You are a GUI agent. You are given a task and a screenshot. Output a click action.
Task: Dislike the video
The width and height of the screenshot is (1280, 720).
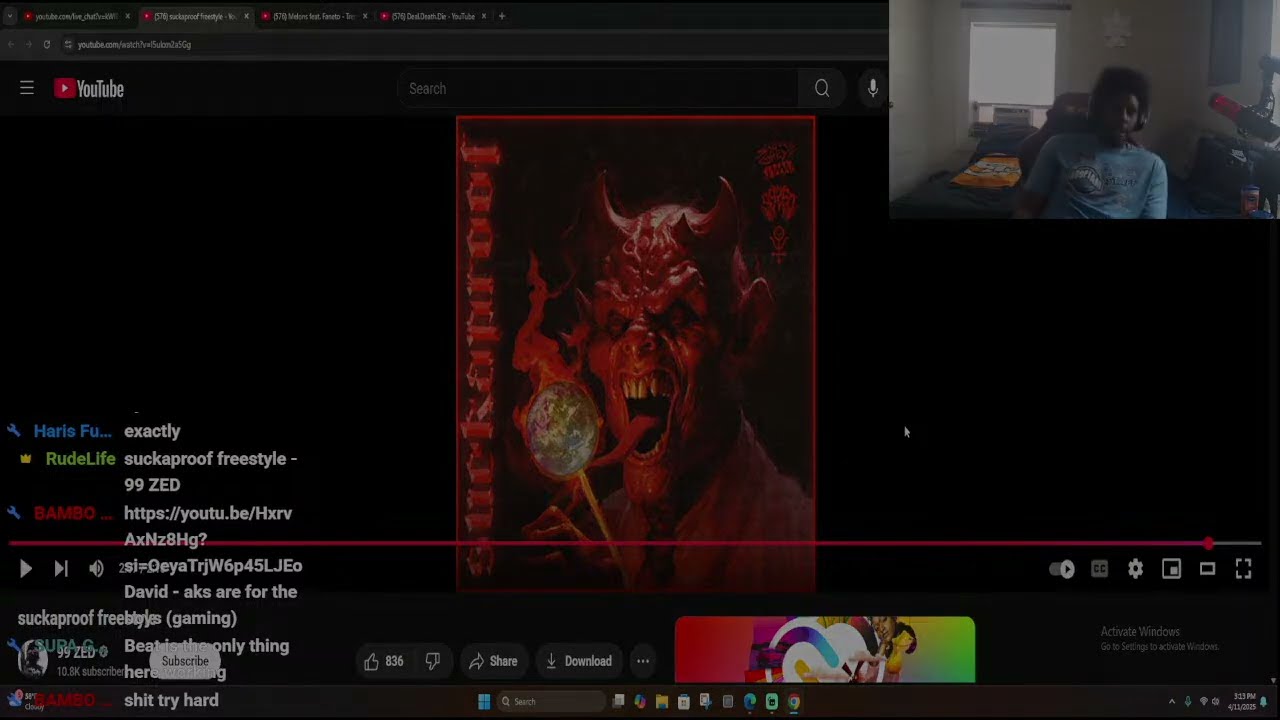[x=432, y=661]
